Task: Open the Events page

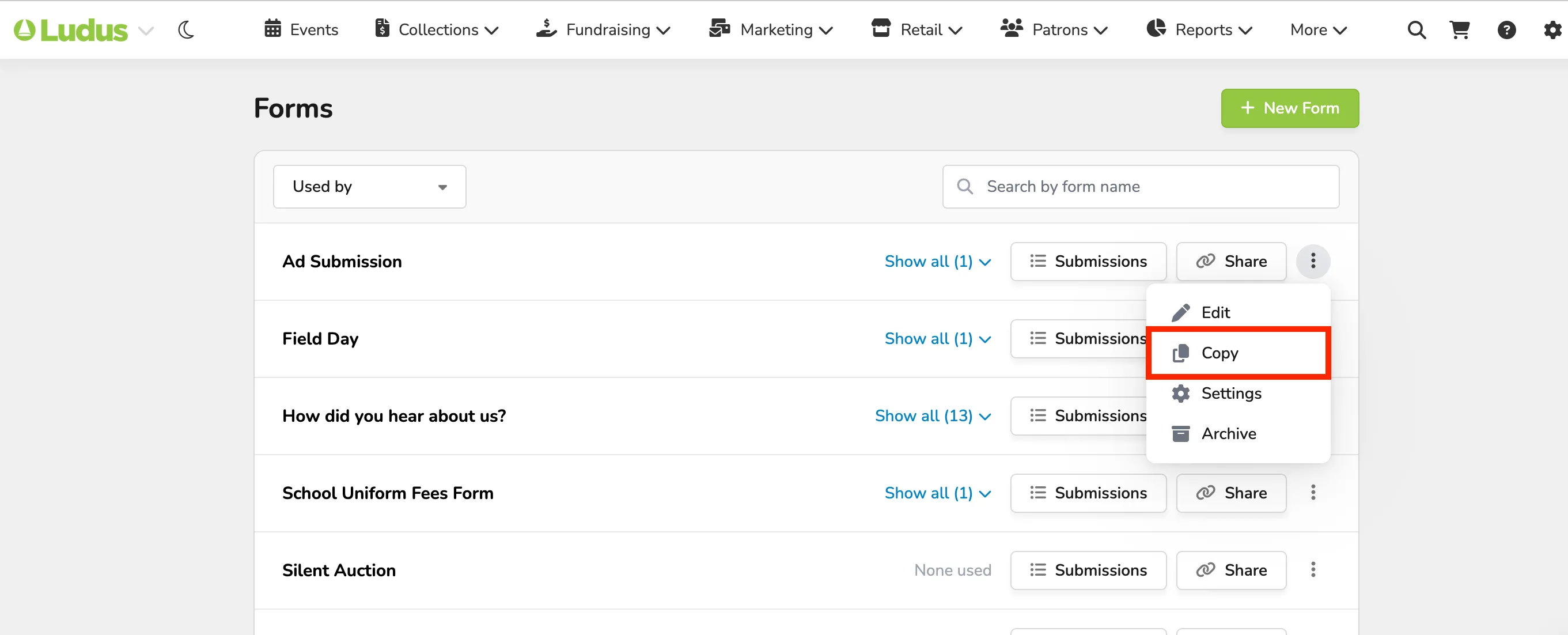Action: point(301,29)
